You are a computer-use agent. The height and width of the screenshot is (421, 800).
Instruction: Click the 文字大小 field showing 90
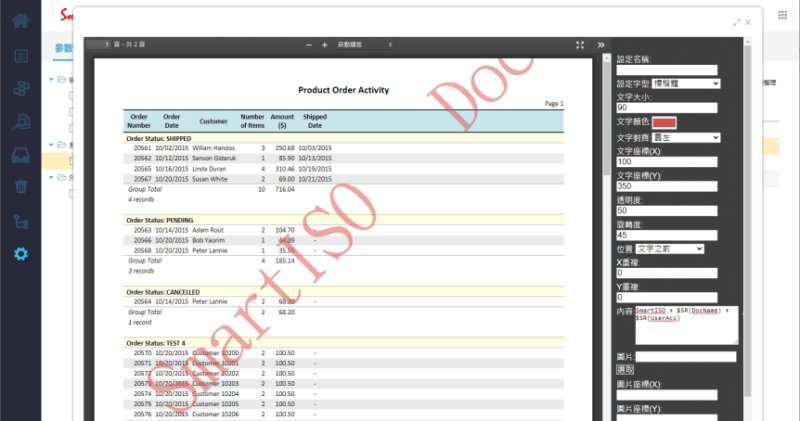coord(667,108)
